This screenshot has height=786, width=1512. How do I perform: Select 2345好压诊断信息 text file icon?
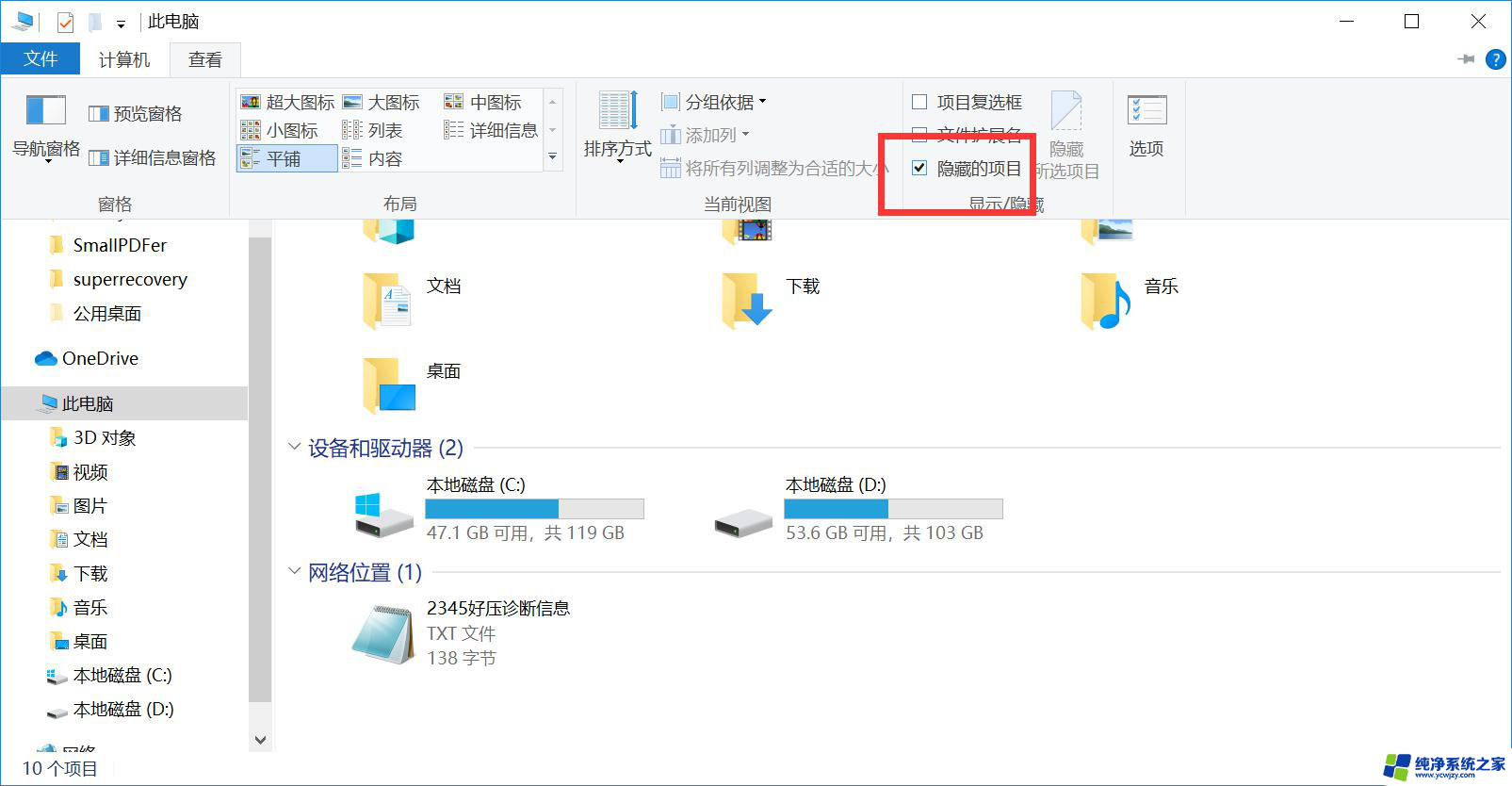click(x=383, y=634)
